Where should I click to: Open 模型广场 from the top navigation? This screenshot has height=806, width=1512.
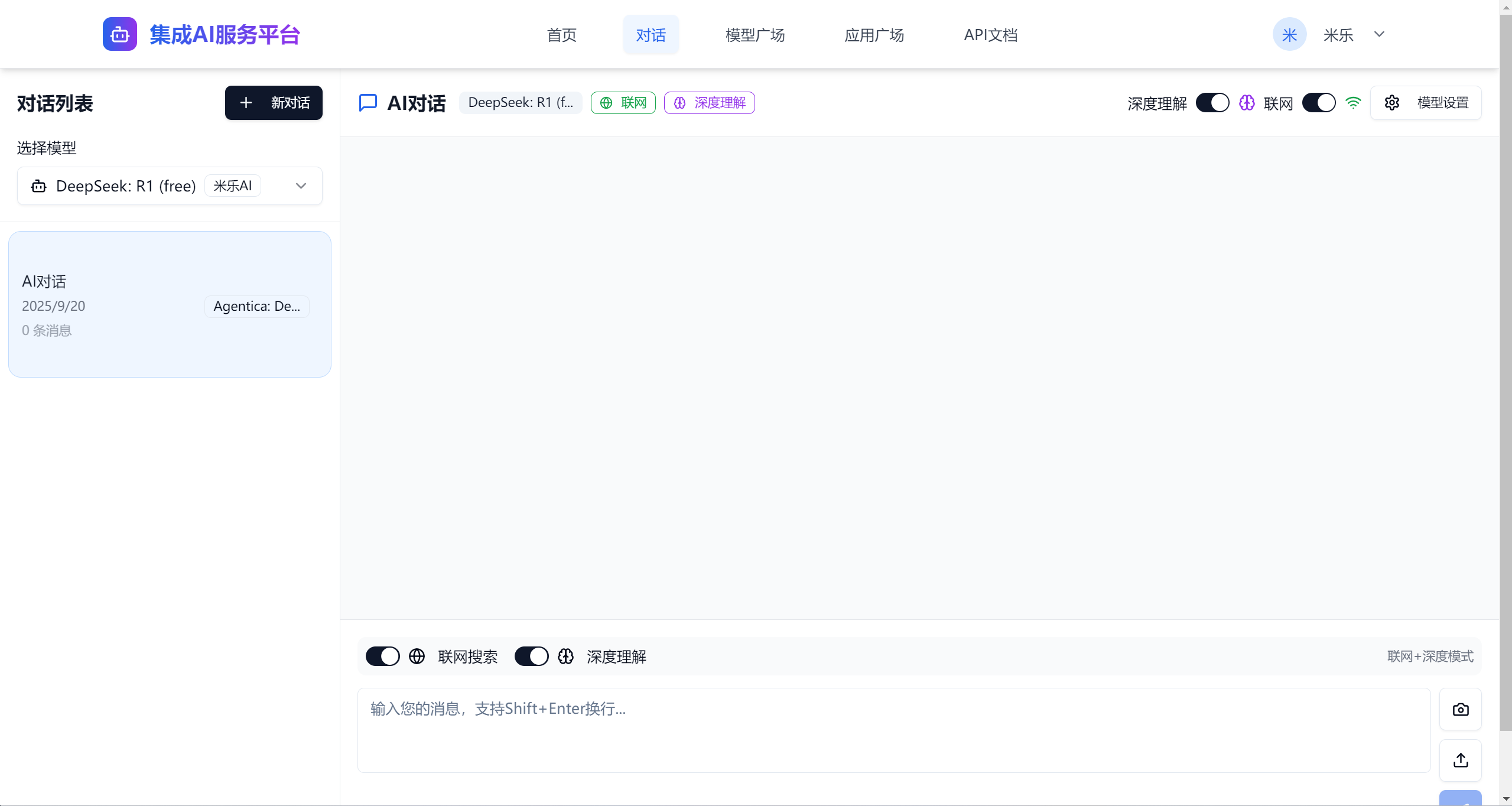click(755, 35)
